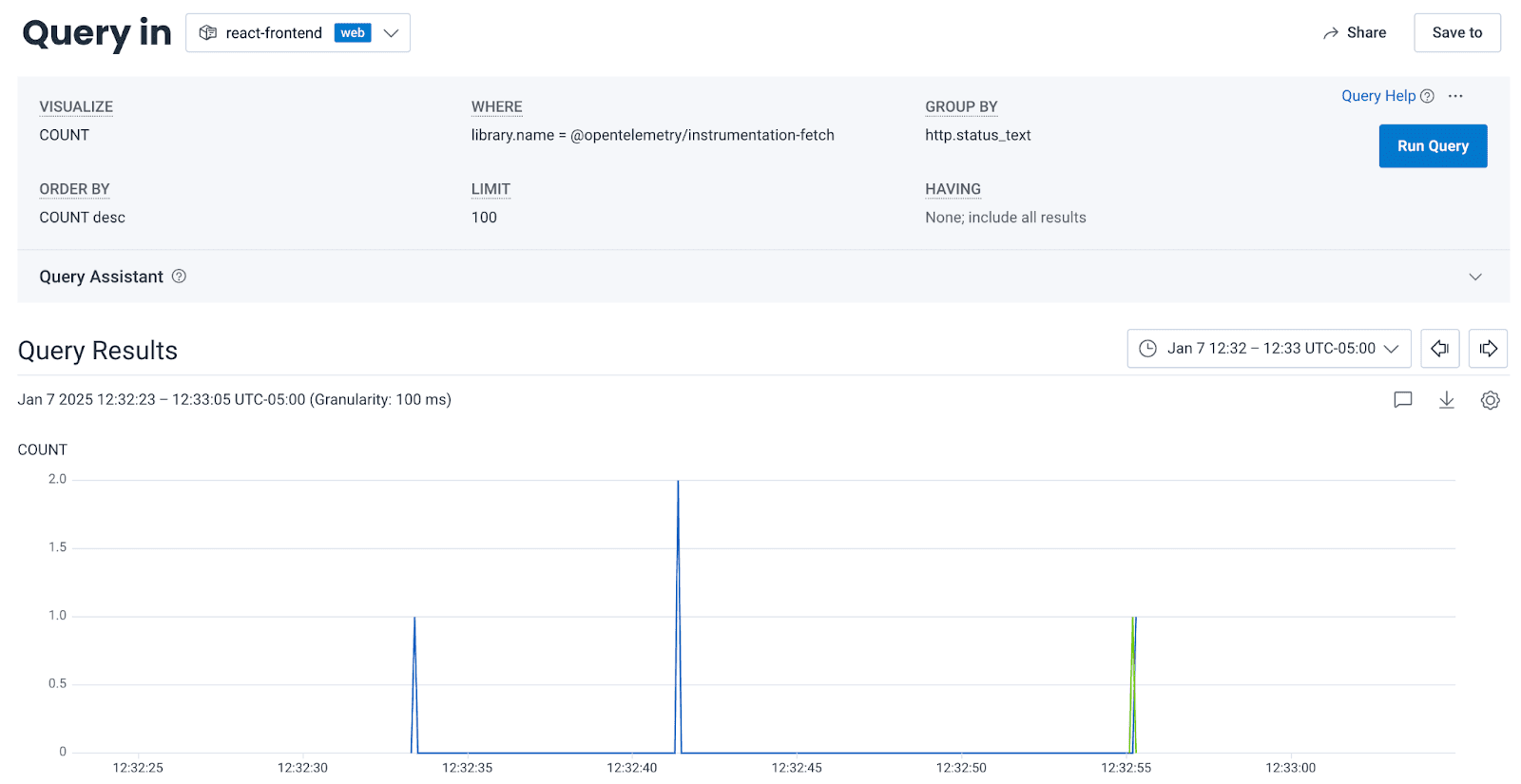This screenshot has width=1521, height=784.
Task: Step time range backward with left arrow
Action: [x=1439, y=349]
